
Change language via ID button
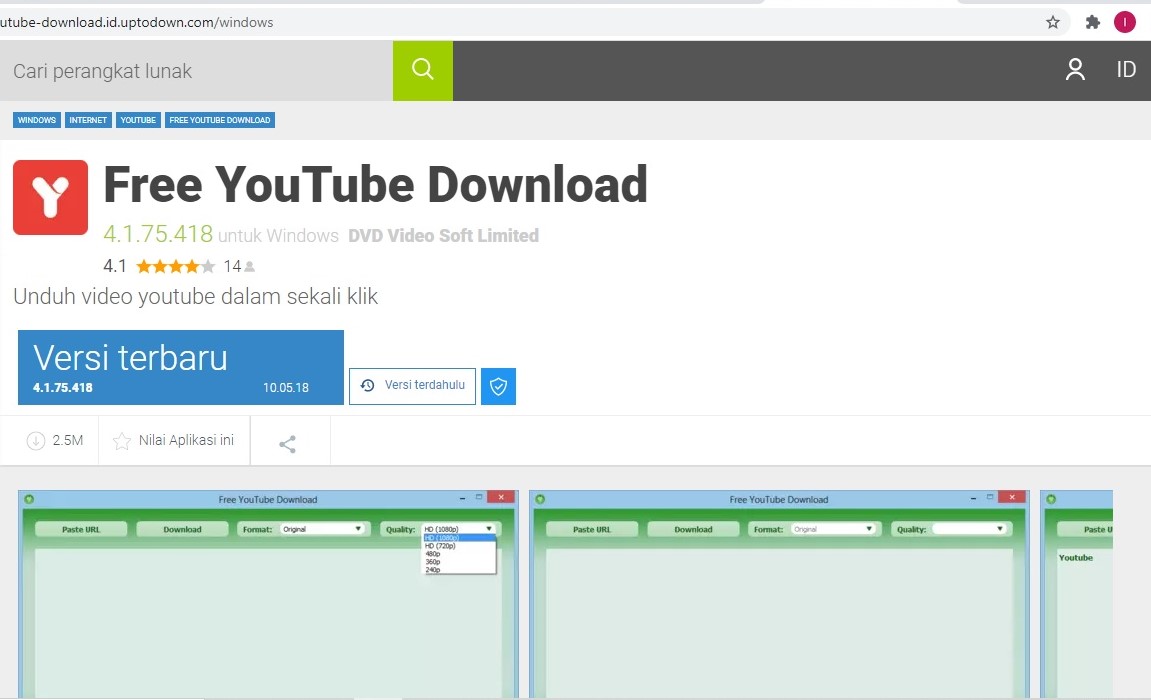[1125, 70]
